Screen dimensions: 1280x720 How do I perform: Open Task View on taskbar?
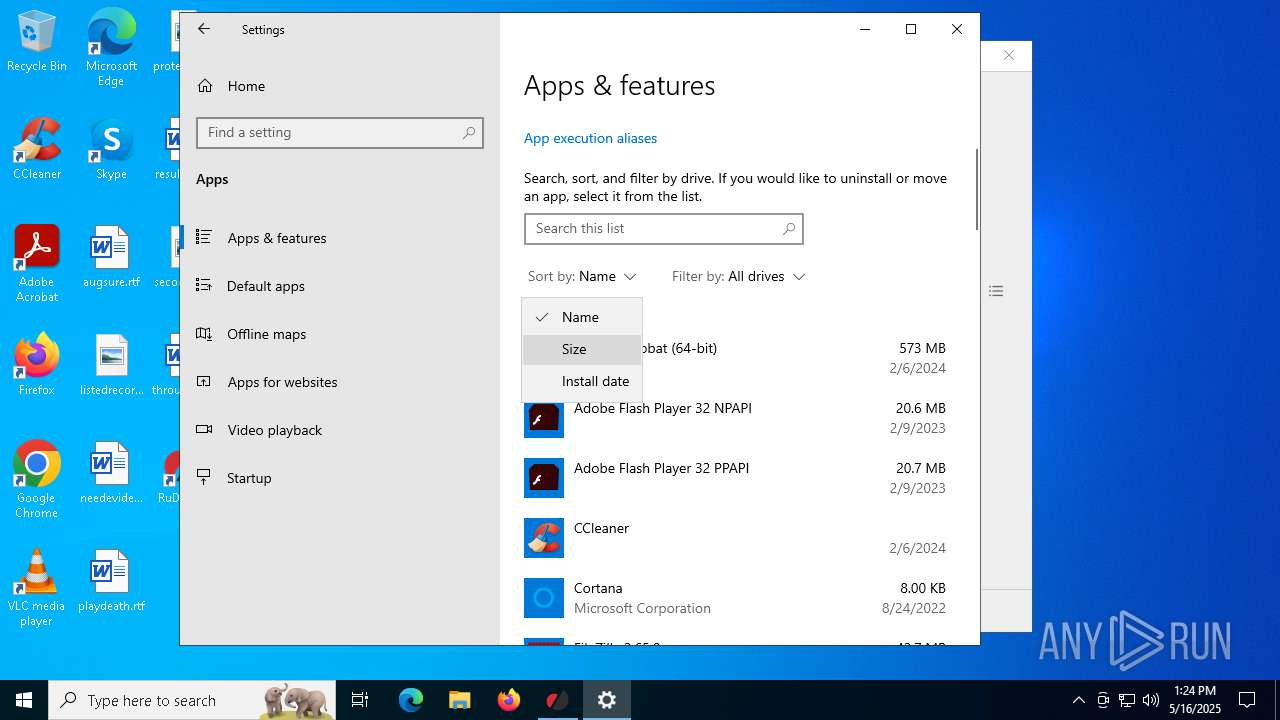tap(361, 700)
